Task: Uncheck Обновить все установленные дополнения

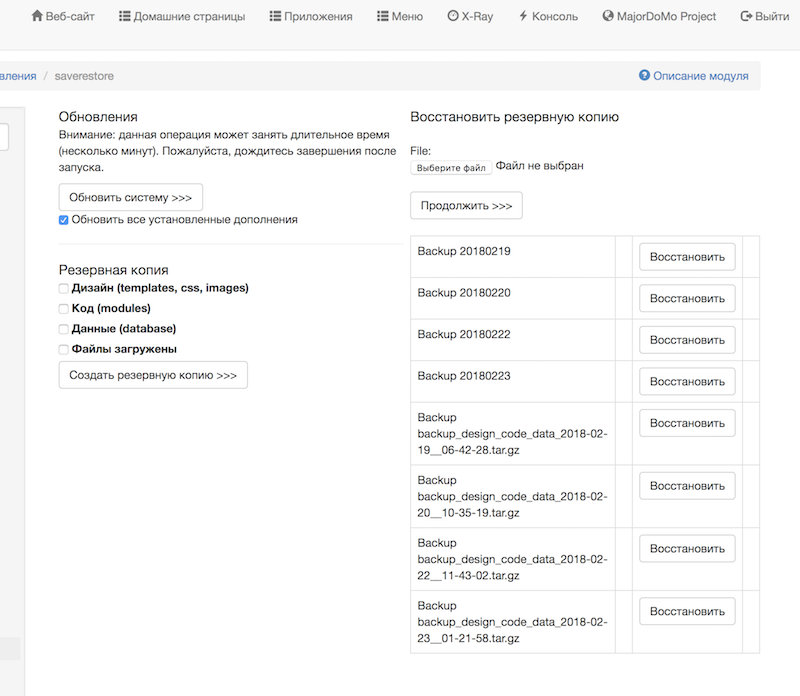Action: click(64, 220)
